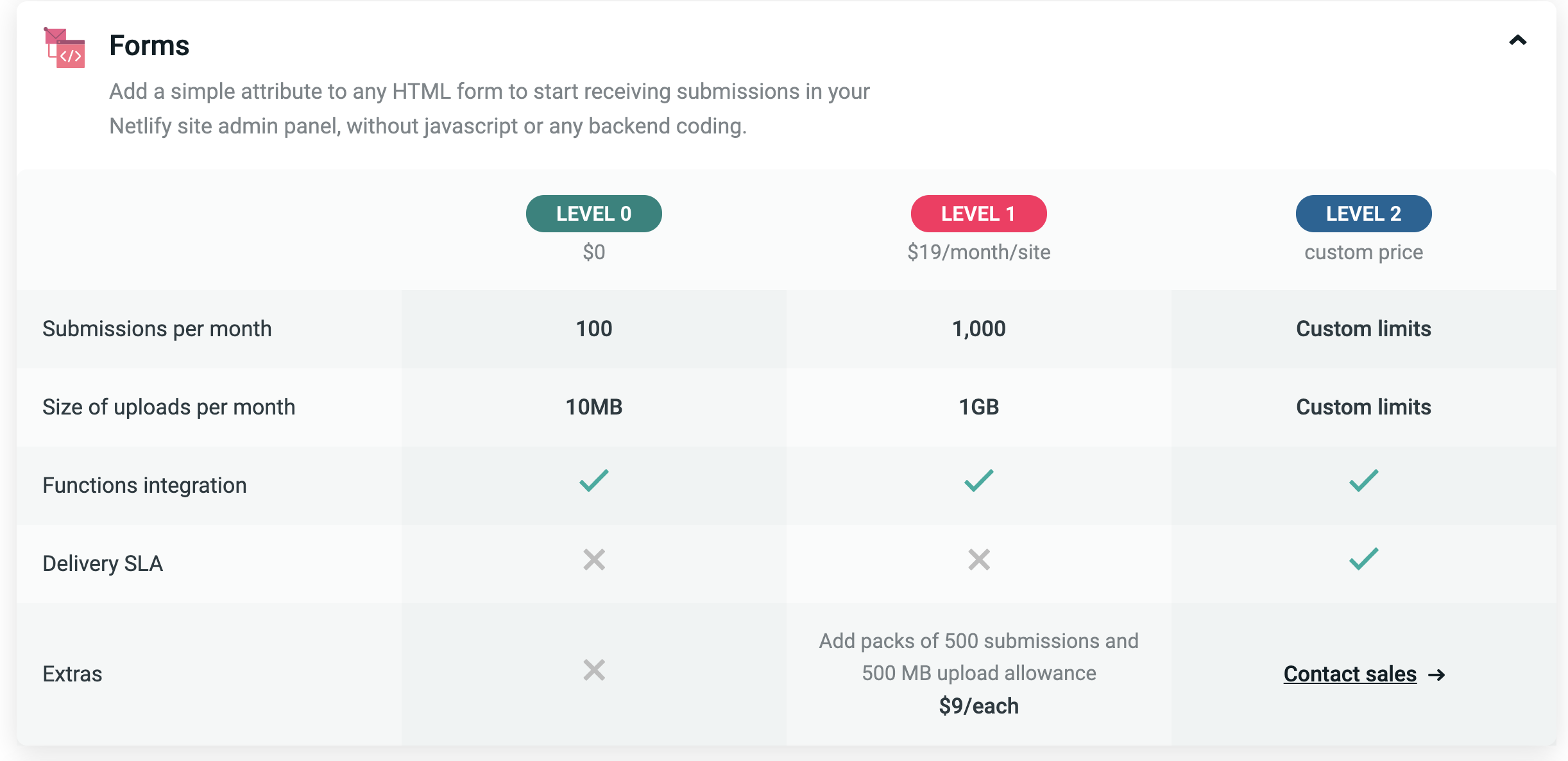Click Level 0 Functions integration checkmark

tap(593, 481)
